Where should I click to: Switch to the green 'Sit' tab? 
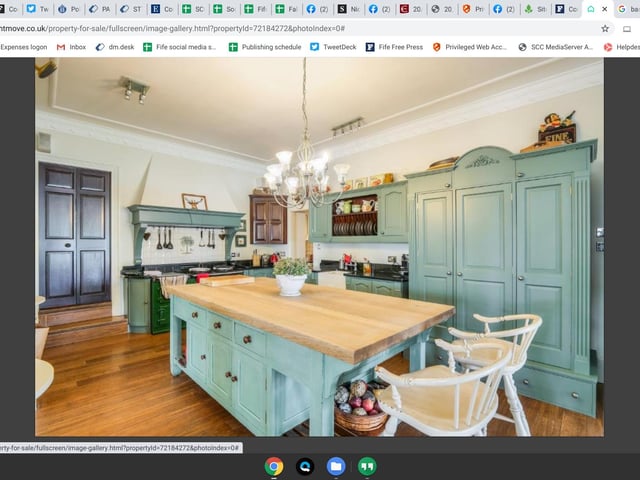[535, 9]
